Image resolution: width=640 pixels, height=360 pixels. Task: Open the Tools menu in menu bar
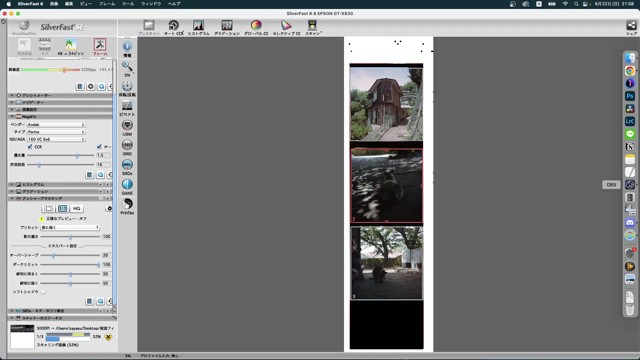(x=128, y=4)
